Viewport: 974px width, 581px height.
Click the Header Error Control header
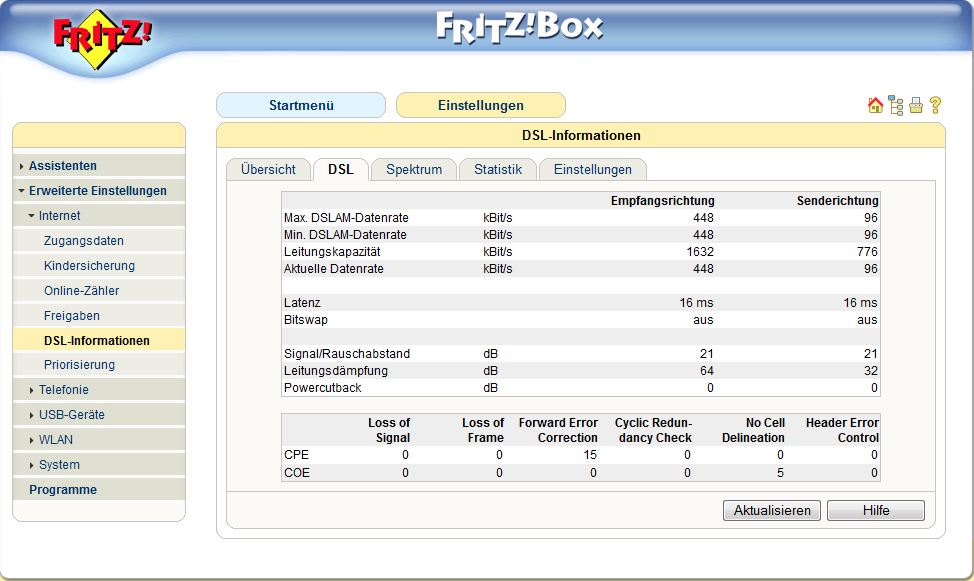point(842,430)
